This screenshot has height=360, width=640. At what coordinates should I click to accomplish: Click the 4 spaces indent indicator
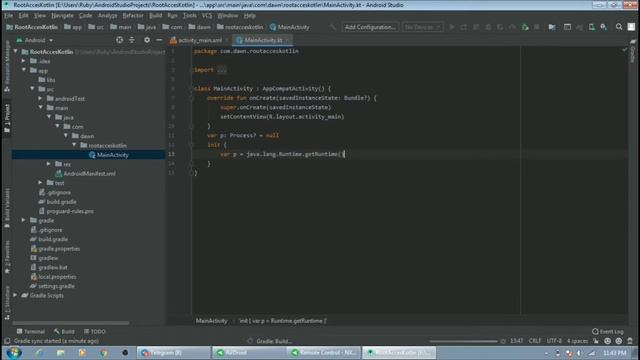click(577, 341)
